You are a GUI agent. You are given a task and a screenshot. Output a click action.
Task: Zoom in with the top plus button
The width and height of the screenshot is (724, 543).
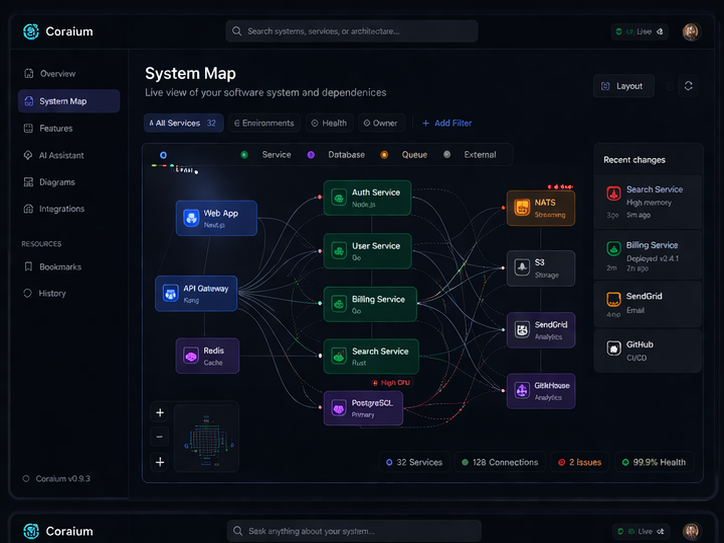[x=160, y=412]
